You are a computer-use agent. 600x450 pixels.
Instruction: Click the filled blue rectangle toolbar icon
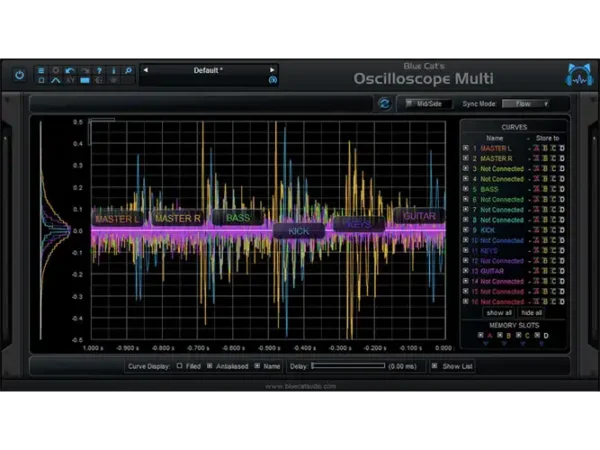tap(85, 80)
